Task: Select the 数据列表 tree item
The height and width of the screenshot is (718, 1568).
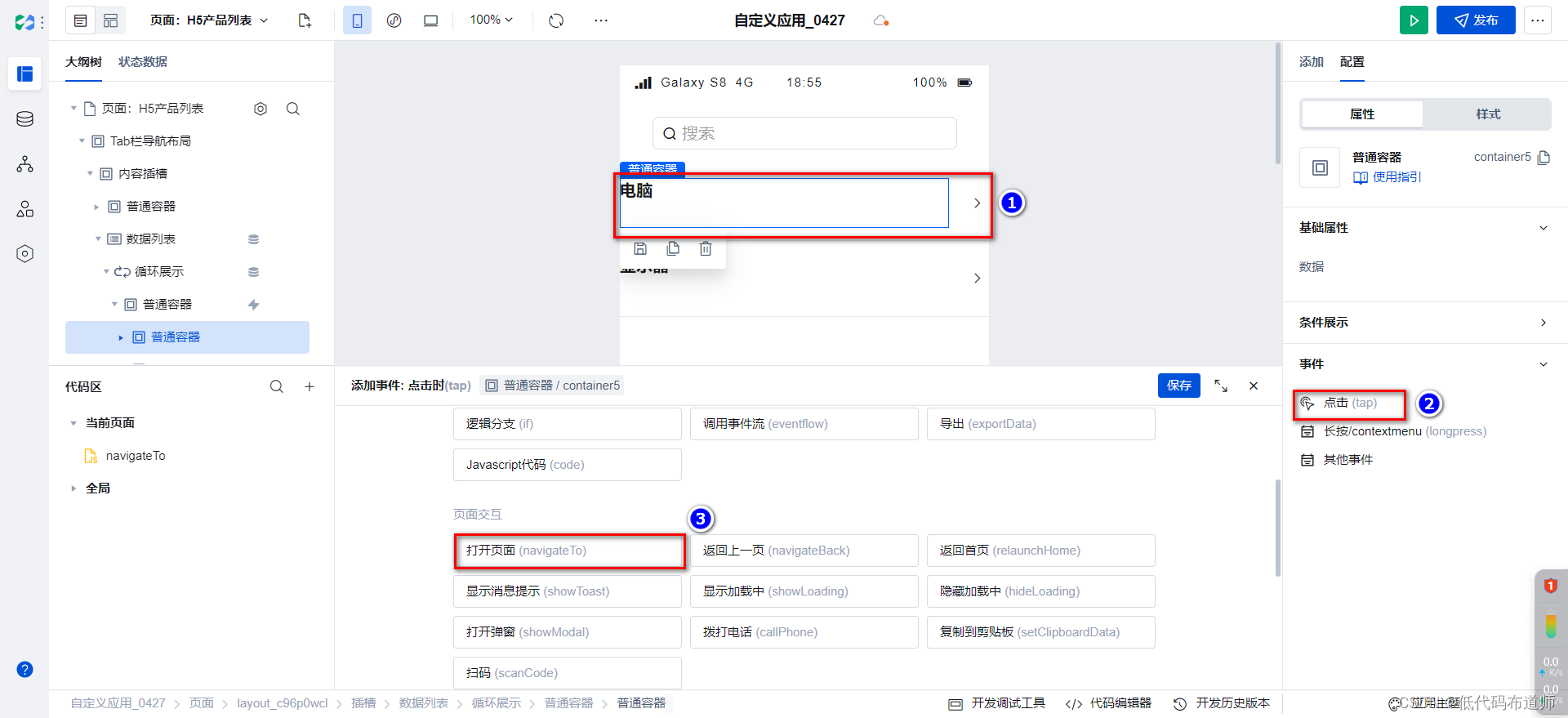Action: click(151, 239)
